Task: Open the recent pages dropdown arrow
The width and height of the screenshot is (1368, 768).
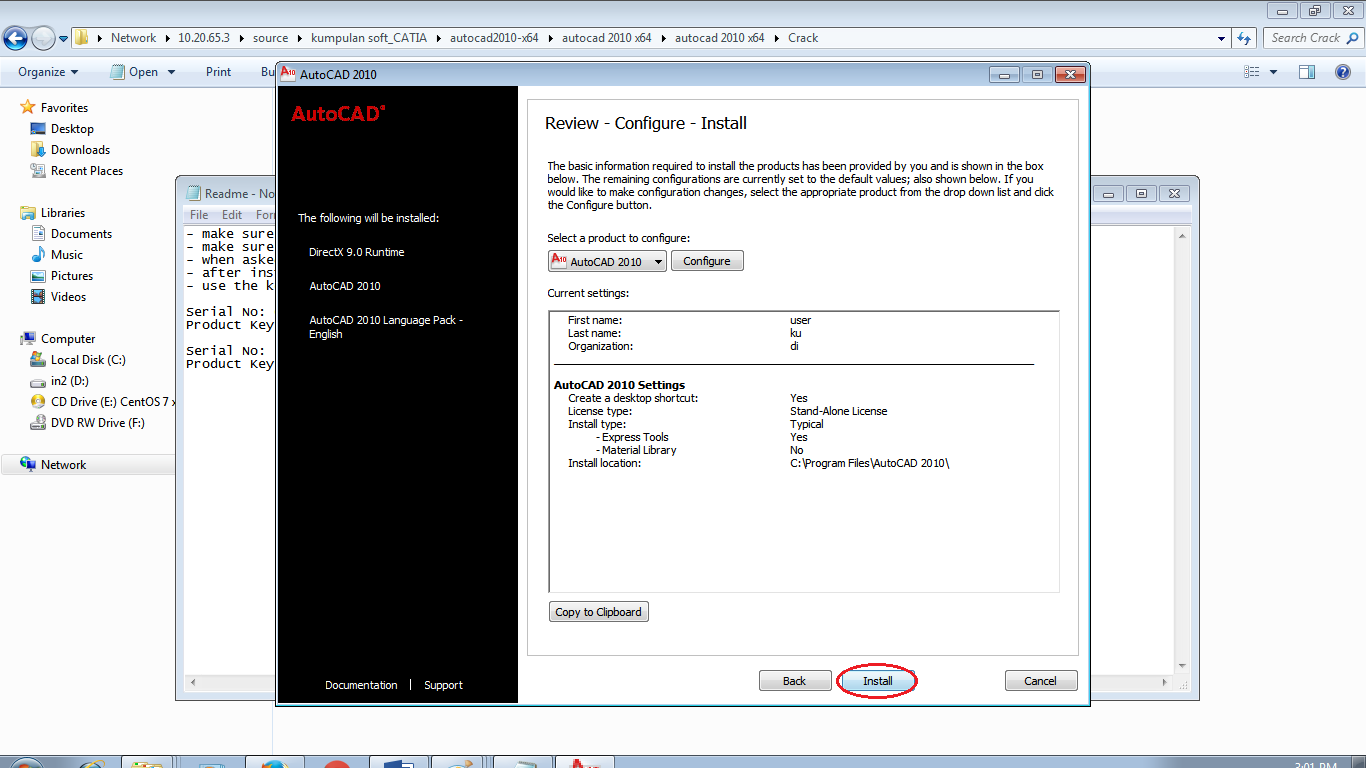Action: tap(64, 39)
